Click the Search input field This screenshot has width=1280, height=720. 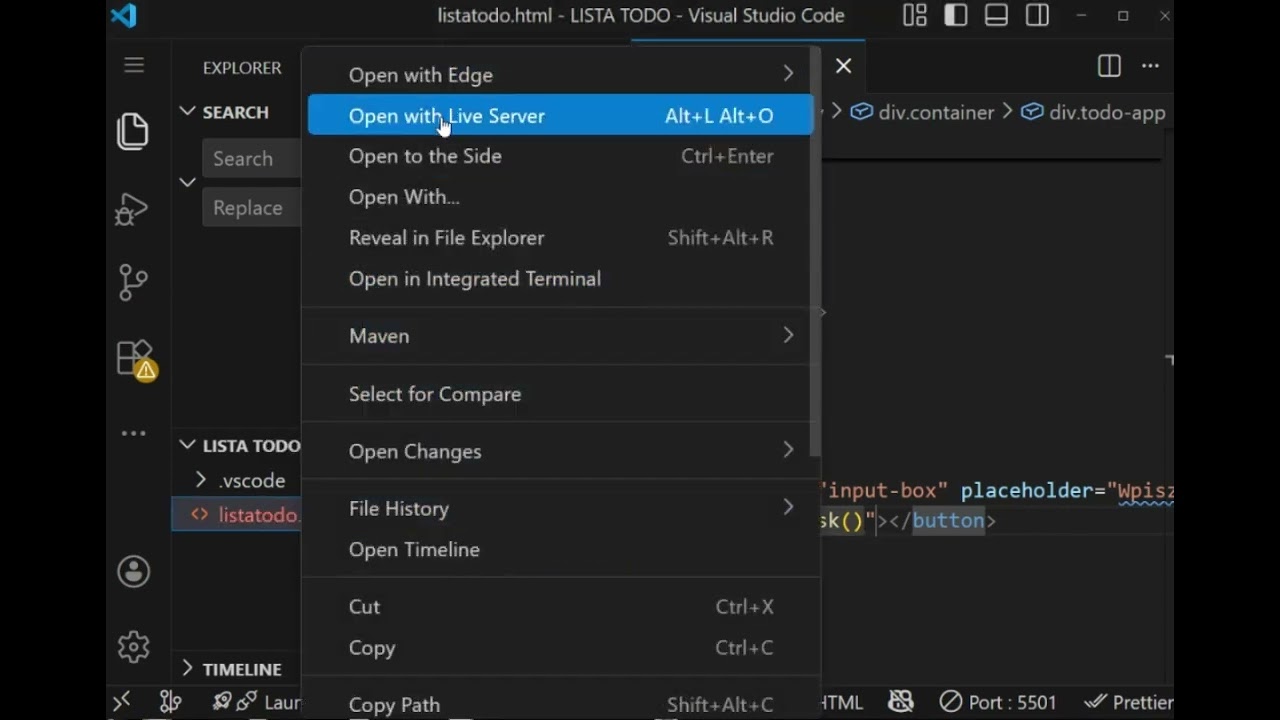tap(252, 158)
